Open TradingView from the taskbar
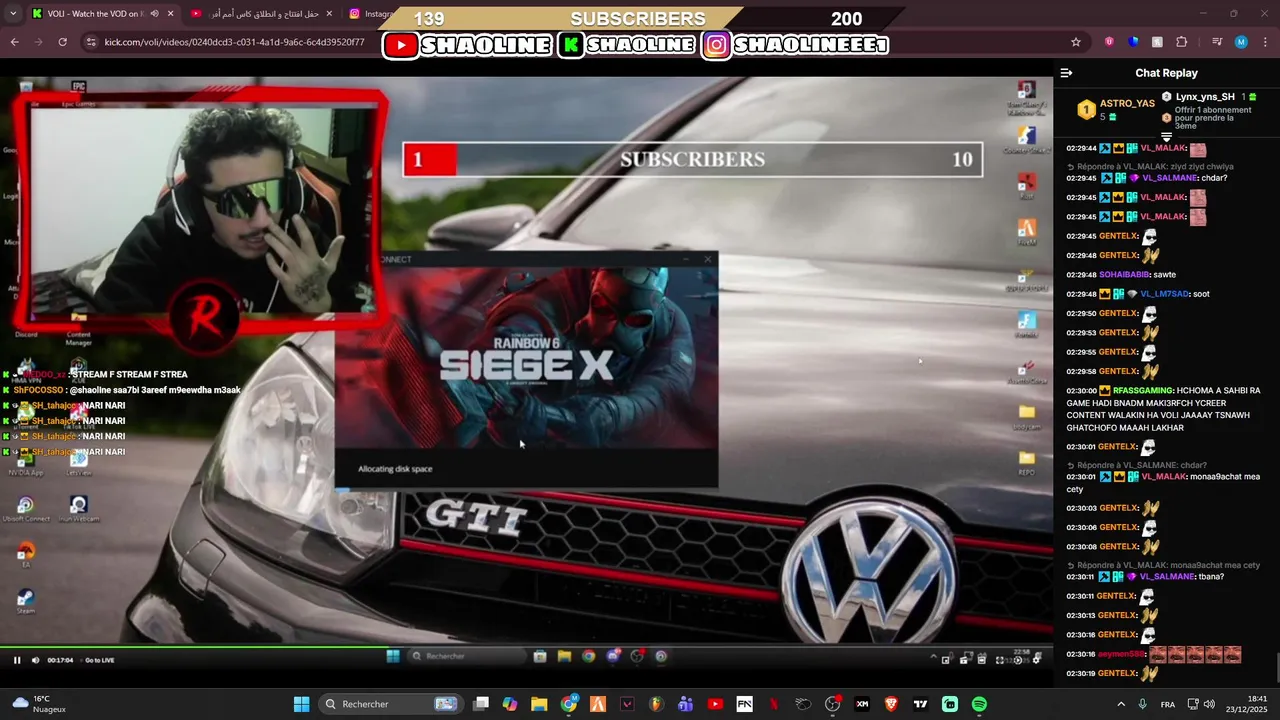Viewport: 1280px width, 720px height. [921, 704]
